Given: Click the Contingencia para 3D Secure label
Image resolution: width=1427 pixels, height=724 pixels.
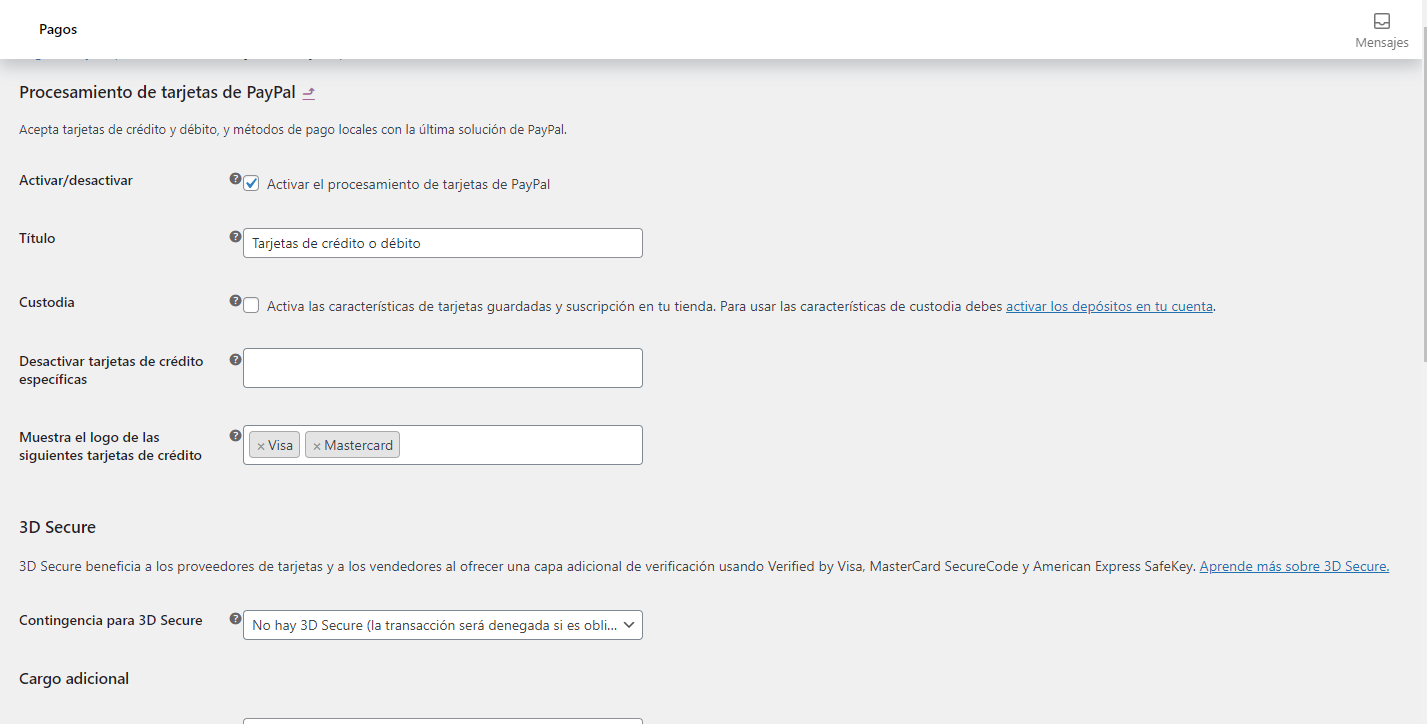Looking at the screenshot, I should pos(111,620).
